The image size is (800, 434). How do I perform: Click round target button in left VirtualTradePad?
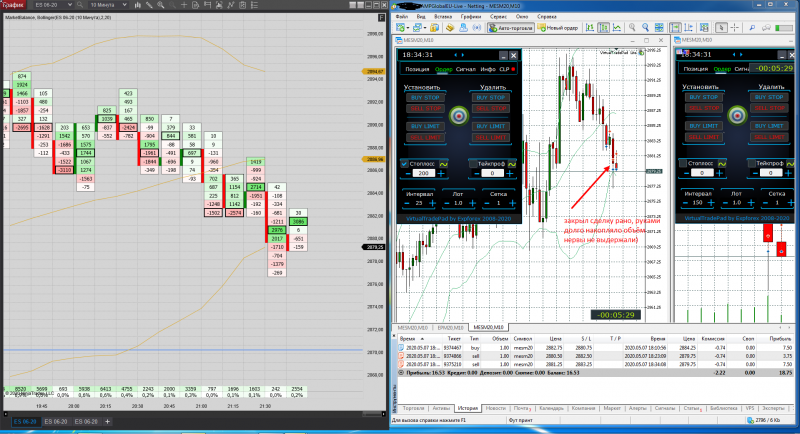pyautogui.click(x=459, y=116)
